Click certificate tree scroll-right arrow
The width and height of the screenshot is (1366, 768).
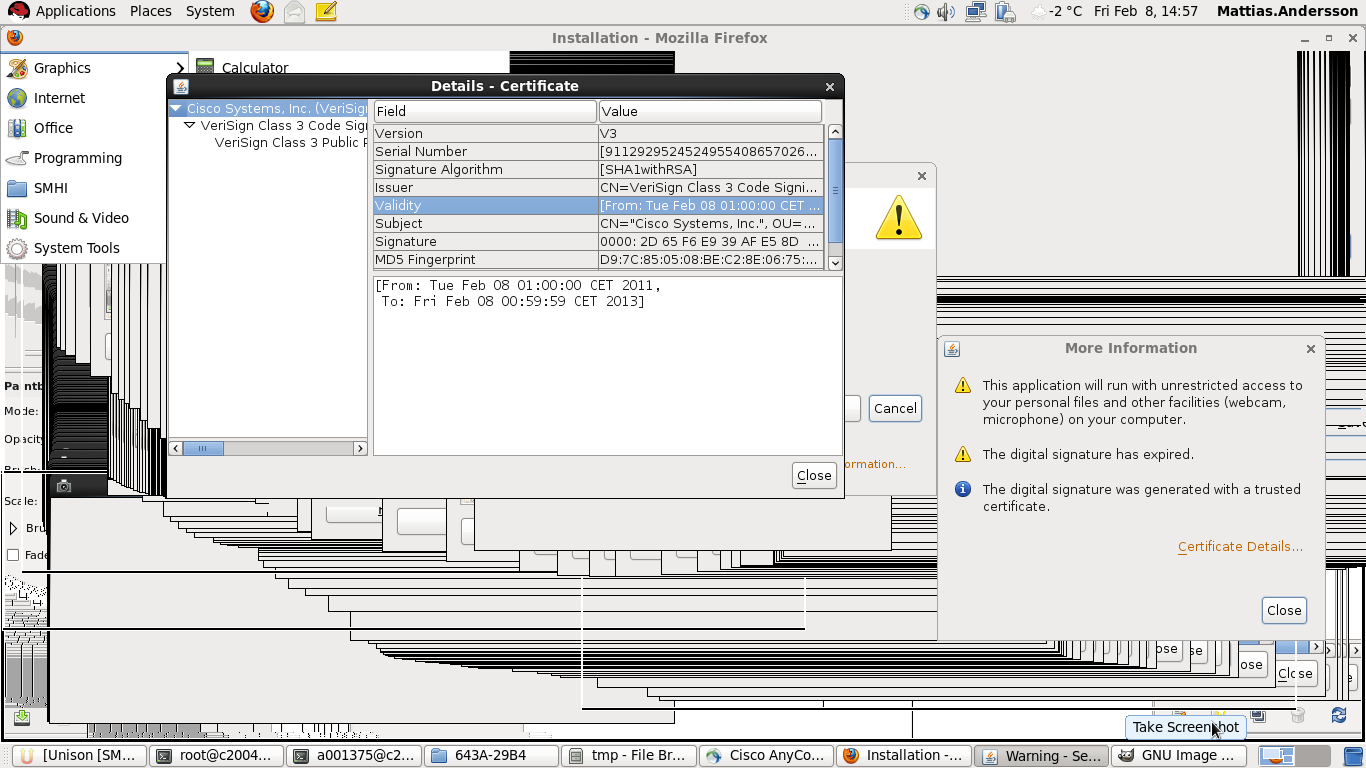[360, 449]
